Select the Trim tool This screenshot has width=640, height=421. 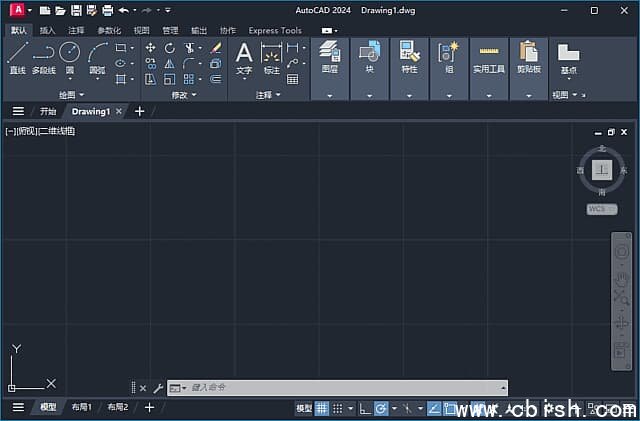click(x=189, y=48)
